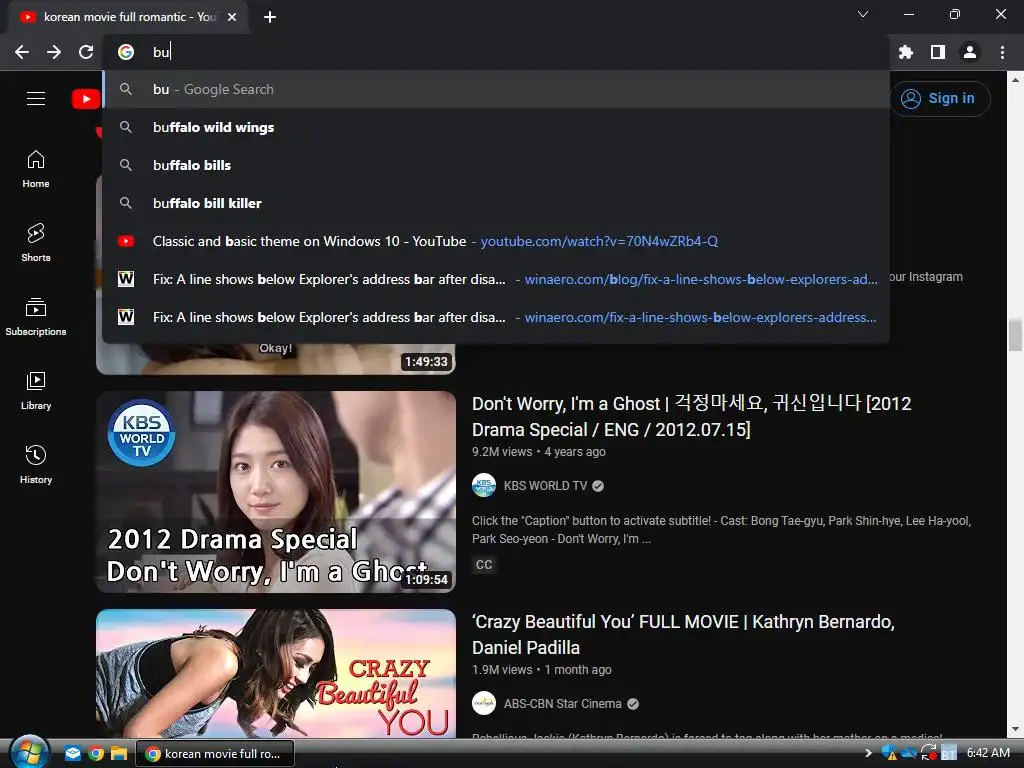Open the file explorer folder taskbar icon

pyautogui.click(x=119, y=754)
